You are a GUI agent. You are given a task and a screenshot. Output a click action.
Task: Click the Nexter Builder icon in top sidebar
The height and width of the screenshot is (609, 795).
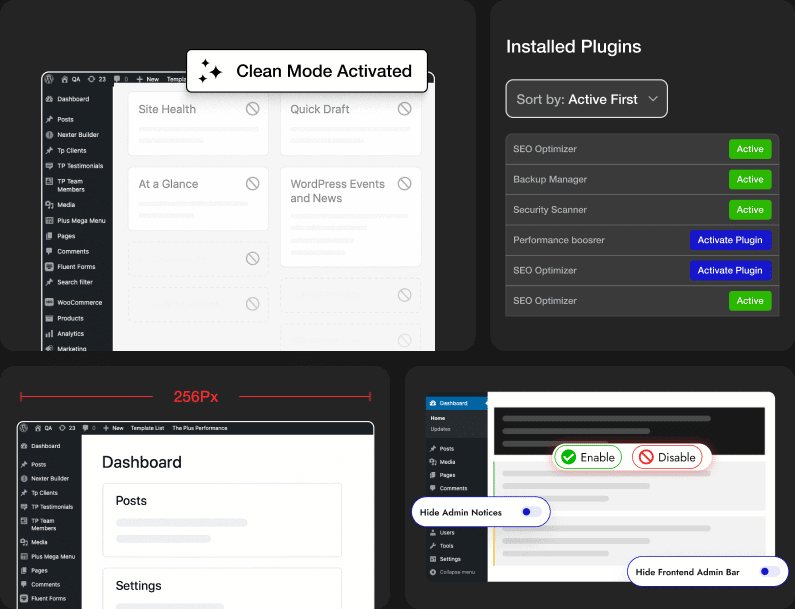pyautogui.click(x=49, y=135)
